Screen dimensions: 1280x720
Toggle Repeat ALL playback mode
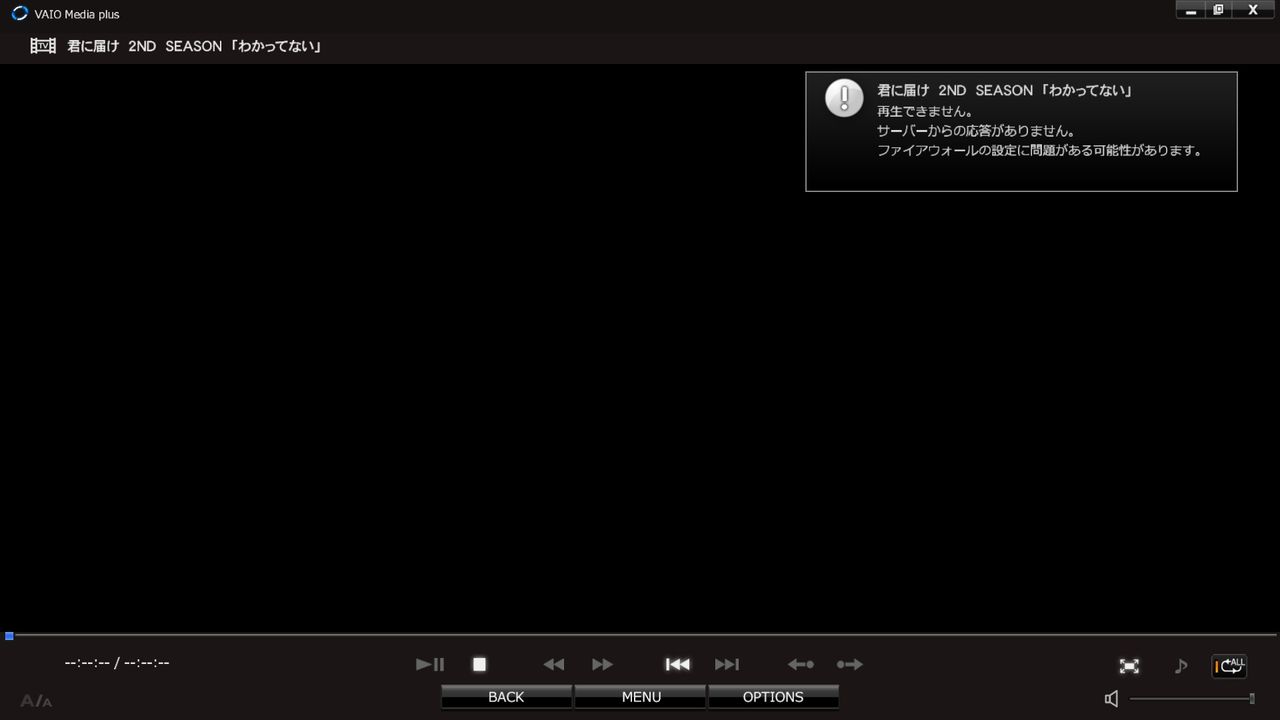tap(1229, 666)
